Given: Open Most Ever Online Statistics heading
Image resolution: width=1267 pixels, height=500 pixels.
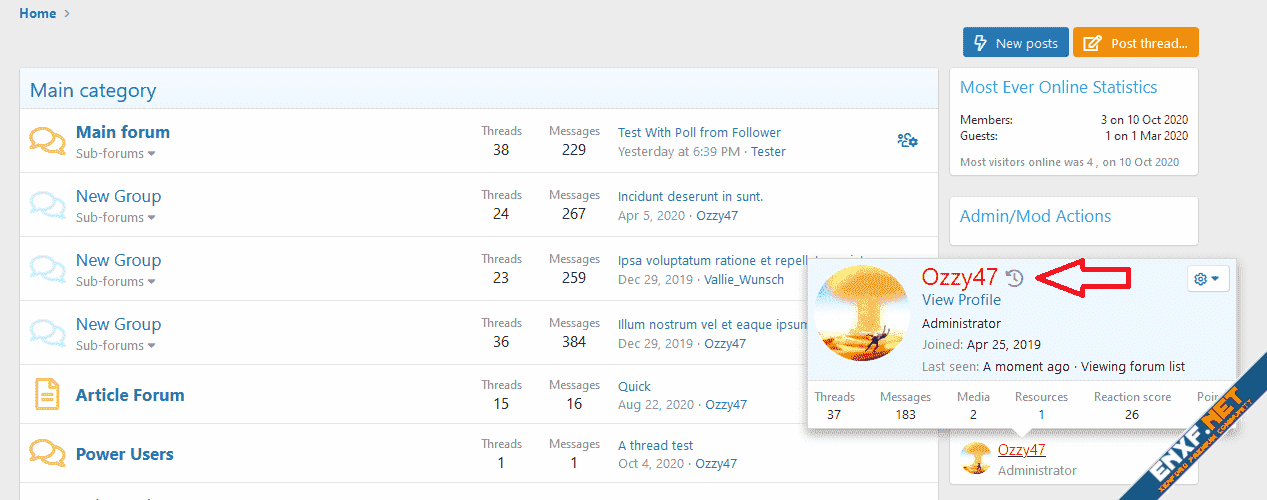Looking at the screenshot, I should pos(1058,88).
